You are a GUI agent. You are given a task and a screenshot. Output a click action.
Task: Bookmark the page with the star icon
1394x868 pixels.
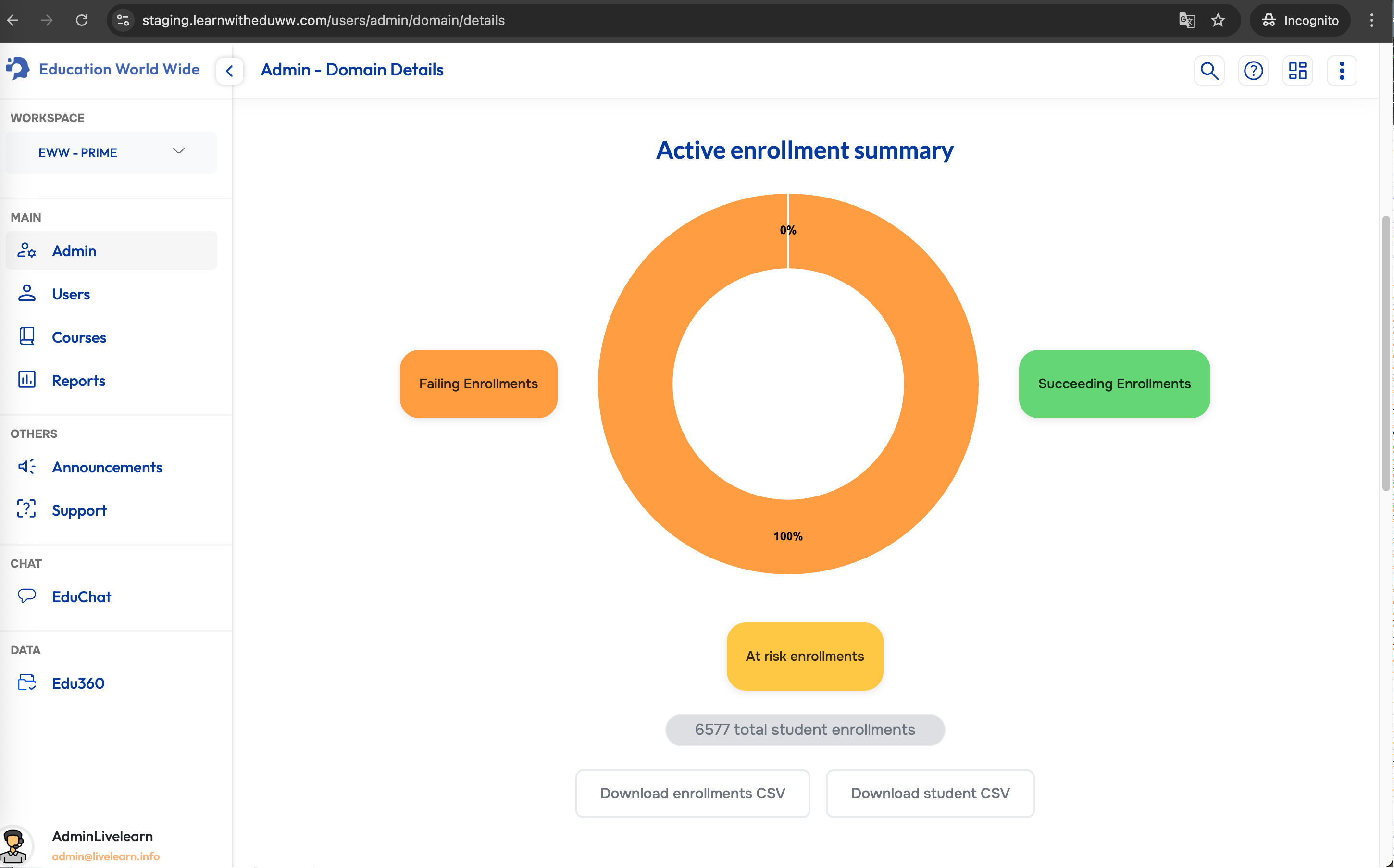[x=1218, y=21]
